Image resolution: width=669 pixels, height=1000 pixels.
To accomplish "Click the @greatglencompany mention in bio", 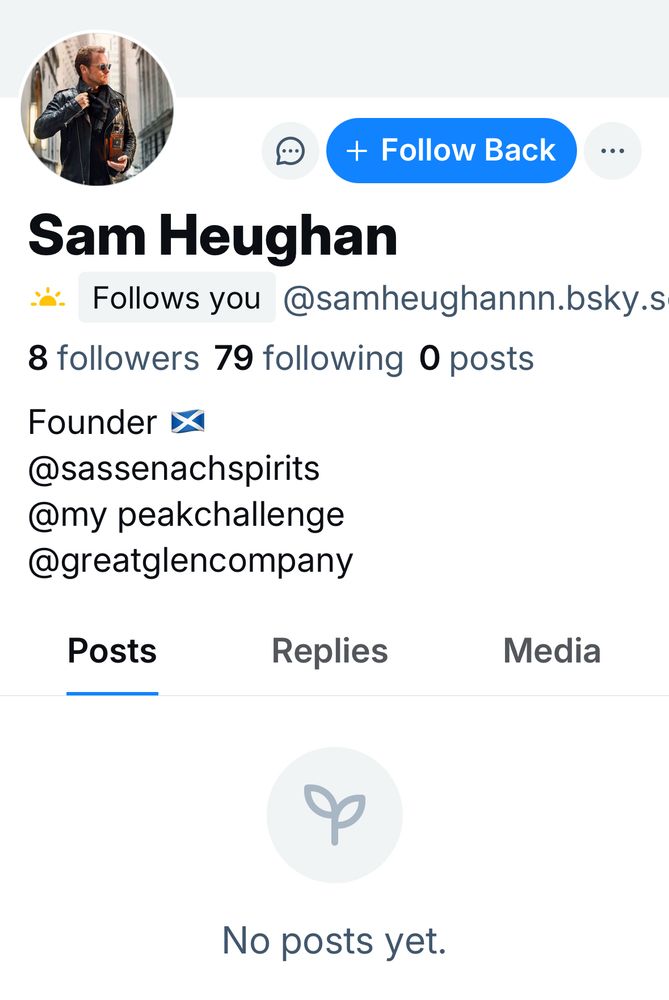I will pyautogui.click(x=190, y=561).
